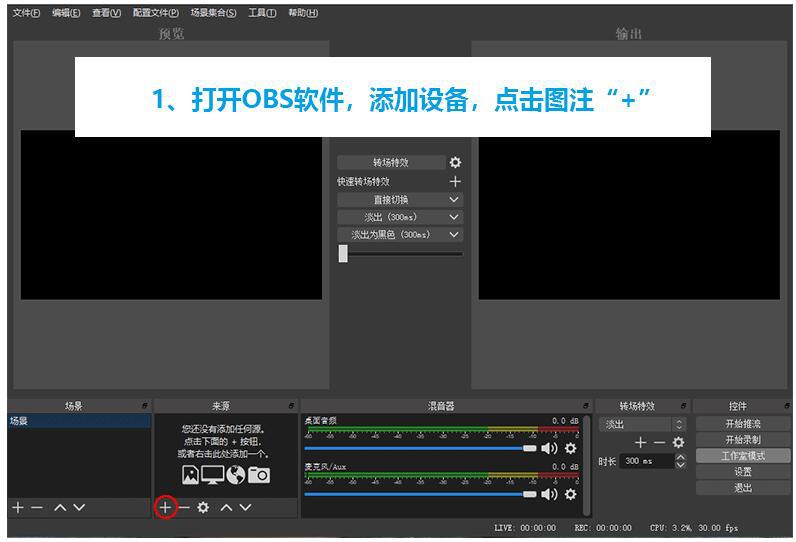
Task: Adjust the Mic/Aux volume slider
Action: pyautogui.click(x=420, y=494)
